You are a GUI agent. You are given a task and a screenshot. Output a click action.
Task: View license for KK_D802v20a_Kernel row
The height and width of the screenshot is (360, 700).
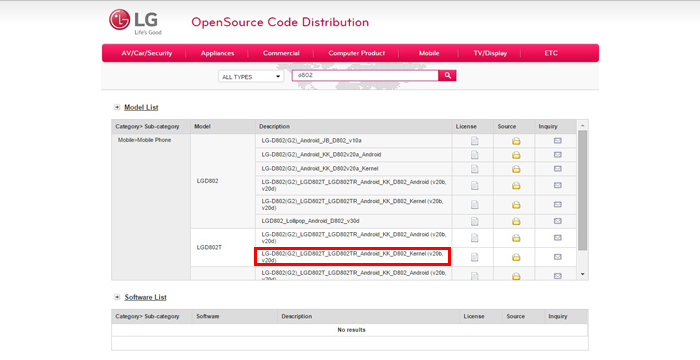click(474, 169)
